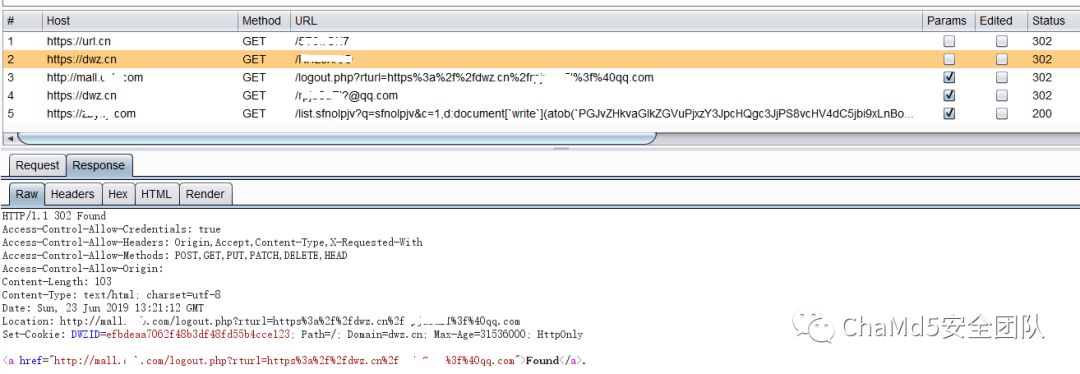Click the 302 status in row 1
This screenshot has width=1080, height=374.
pyautogui.click(x=1041, y=41)
